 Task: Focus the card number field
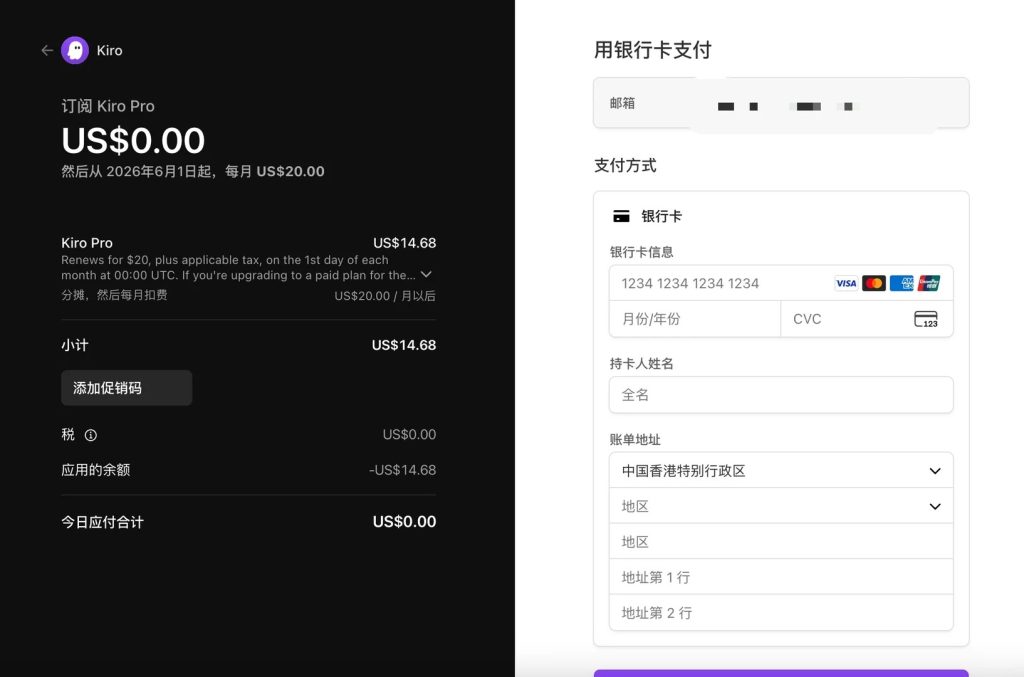[x=781, y=283]
